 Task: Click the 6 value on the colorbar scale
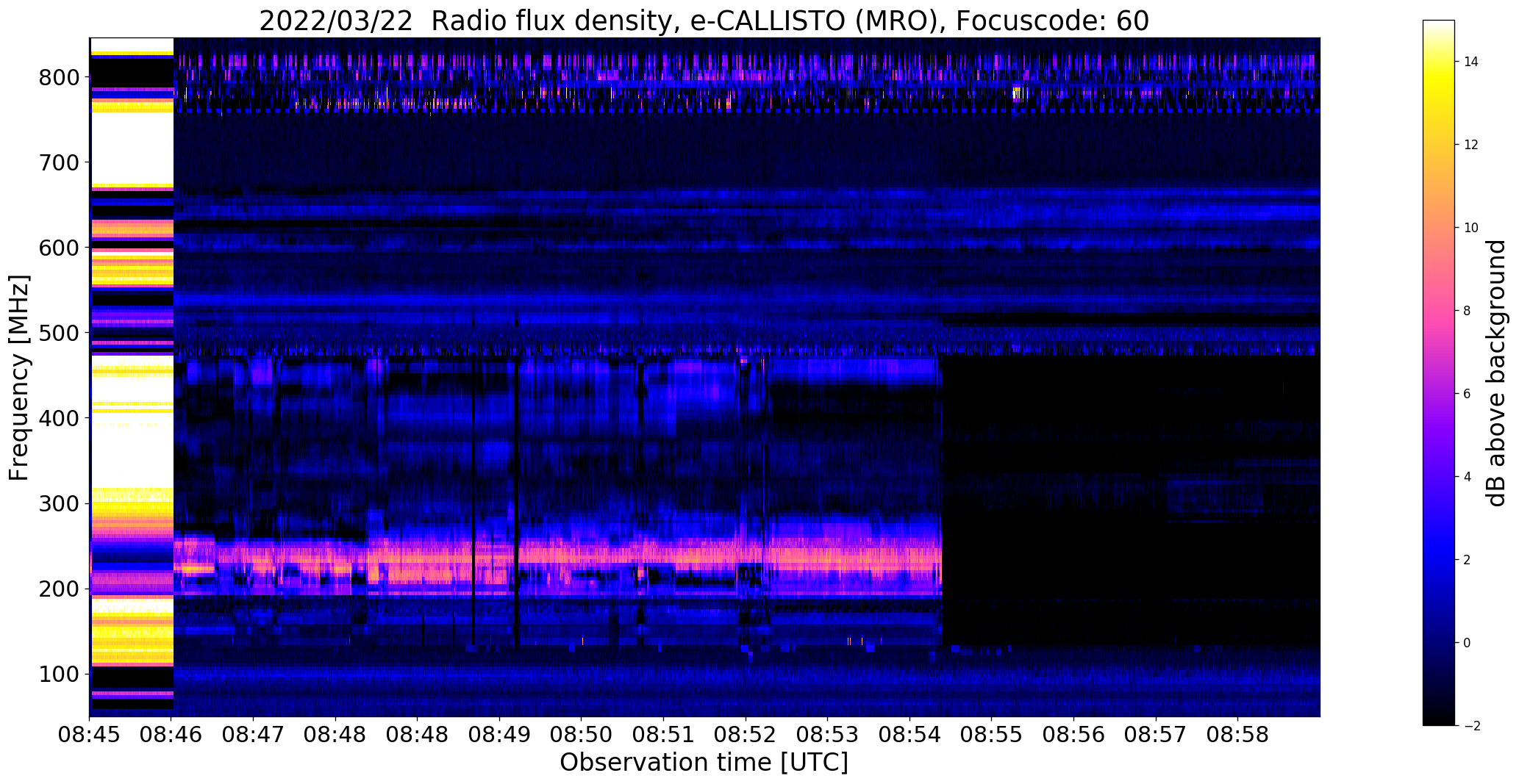pos(1467,394)
